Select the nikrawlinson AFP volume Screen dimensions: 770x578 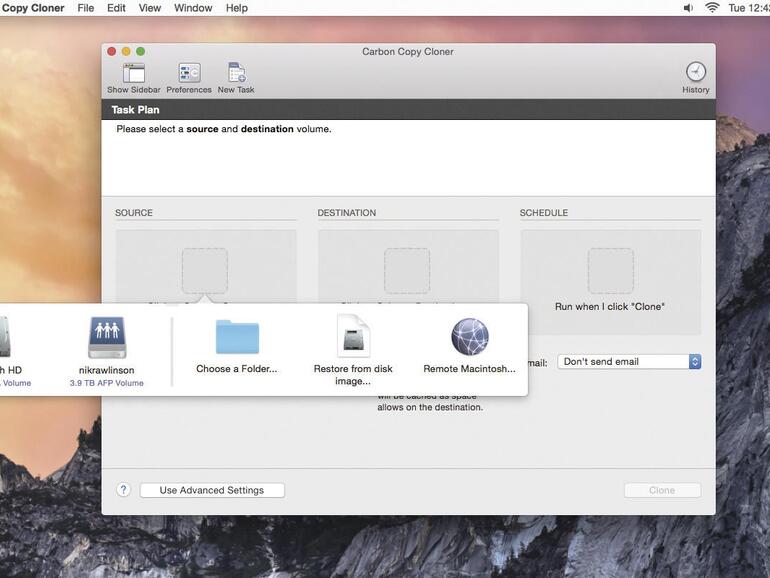coord(107,338)
